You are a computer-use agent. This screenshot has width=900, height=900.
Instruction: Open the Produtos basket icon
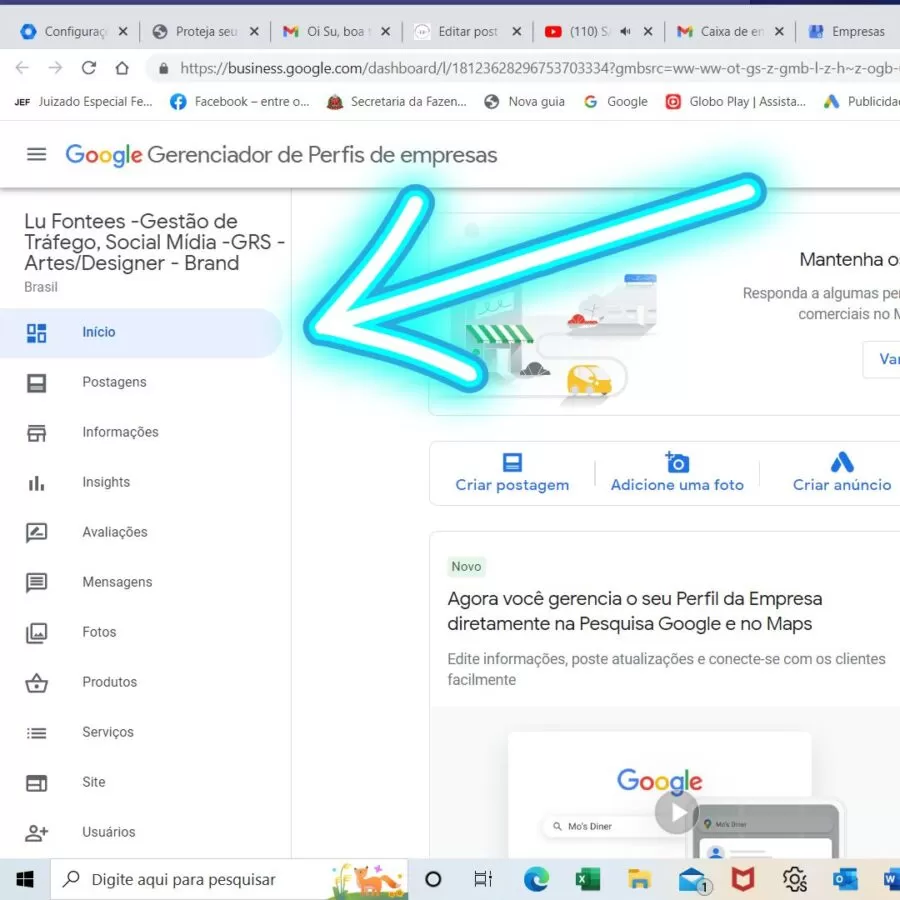click(36, 682)
